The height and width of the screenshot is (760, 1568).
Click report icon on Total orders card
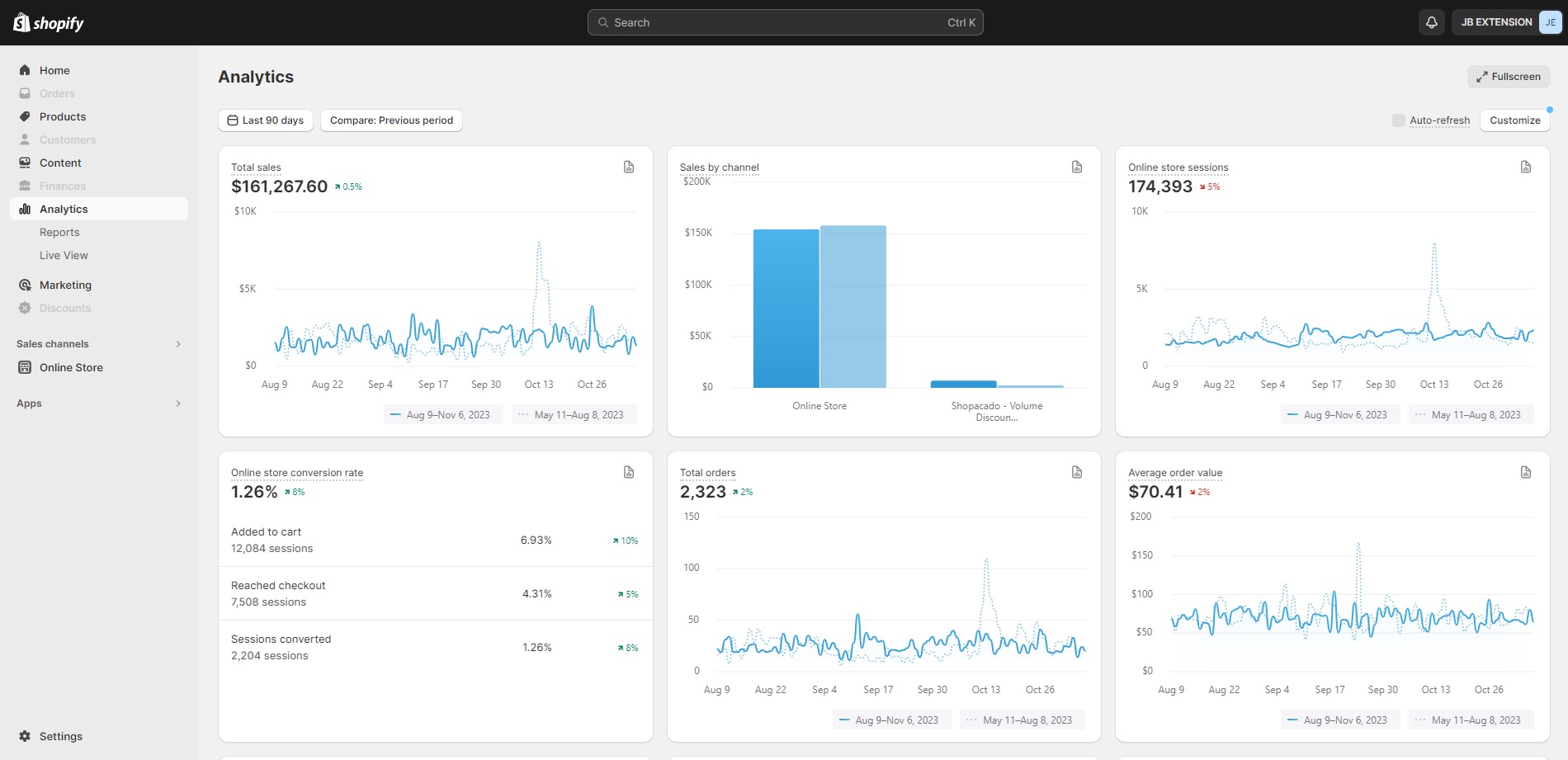coord(1077,472)
